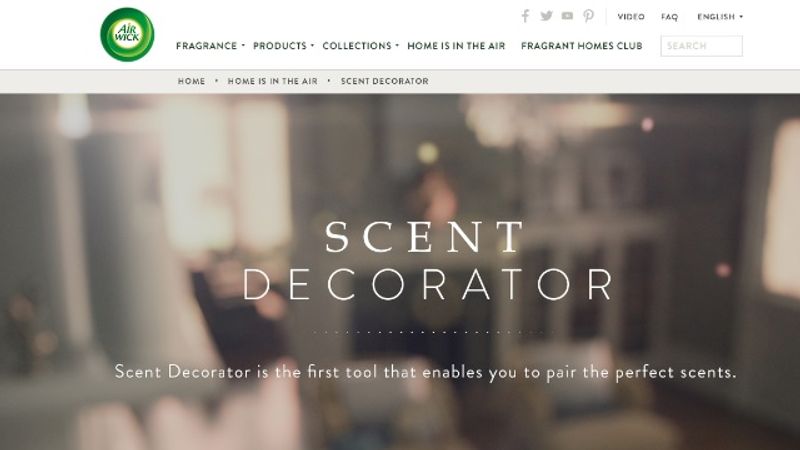Open the Facebook social icon
800x450 pixels.
point(525,16)
